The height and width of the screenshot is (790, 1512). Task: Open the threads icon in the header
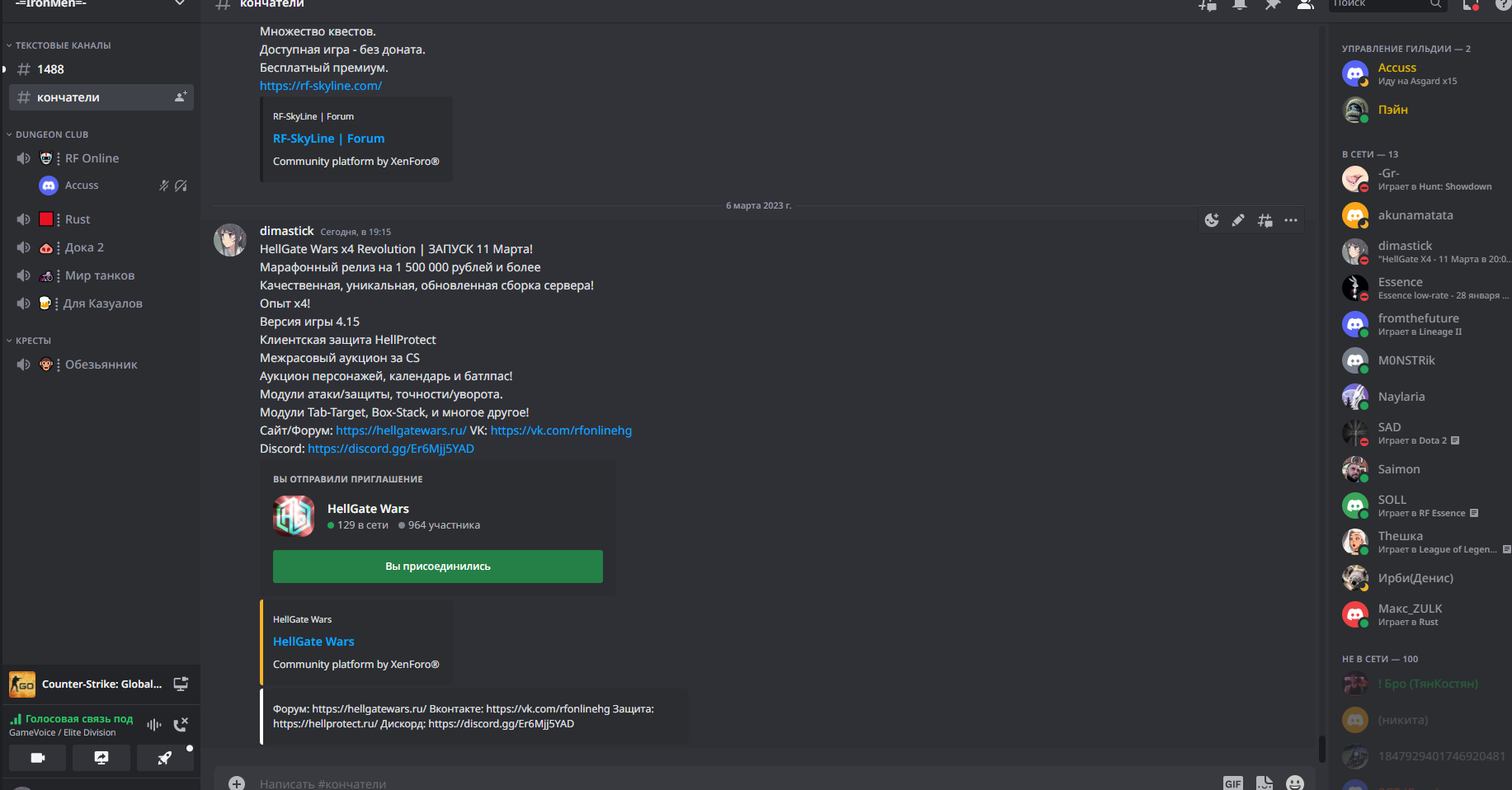coord(1207,4)
